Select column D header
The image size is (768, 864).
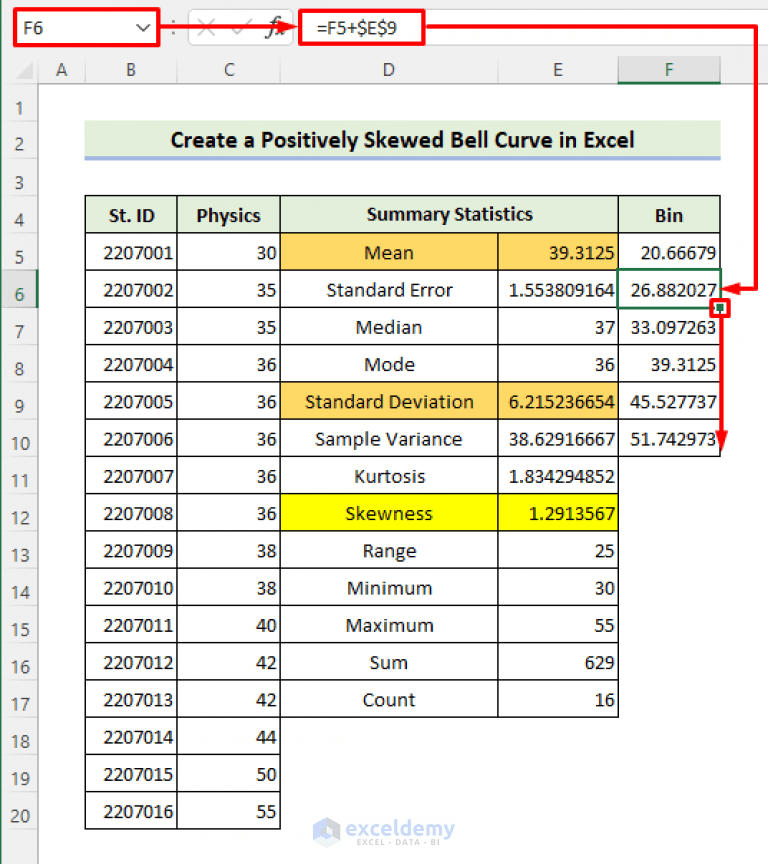pyautogui.click(x=389, y=70)
